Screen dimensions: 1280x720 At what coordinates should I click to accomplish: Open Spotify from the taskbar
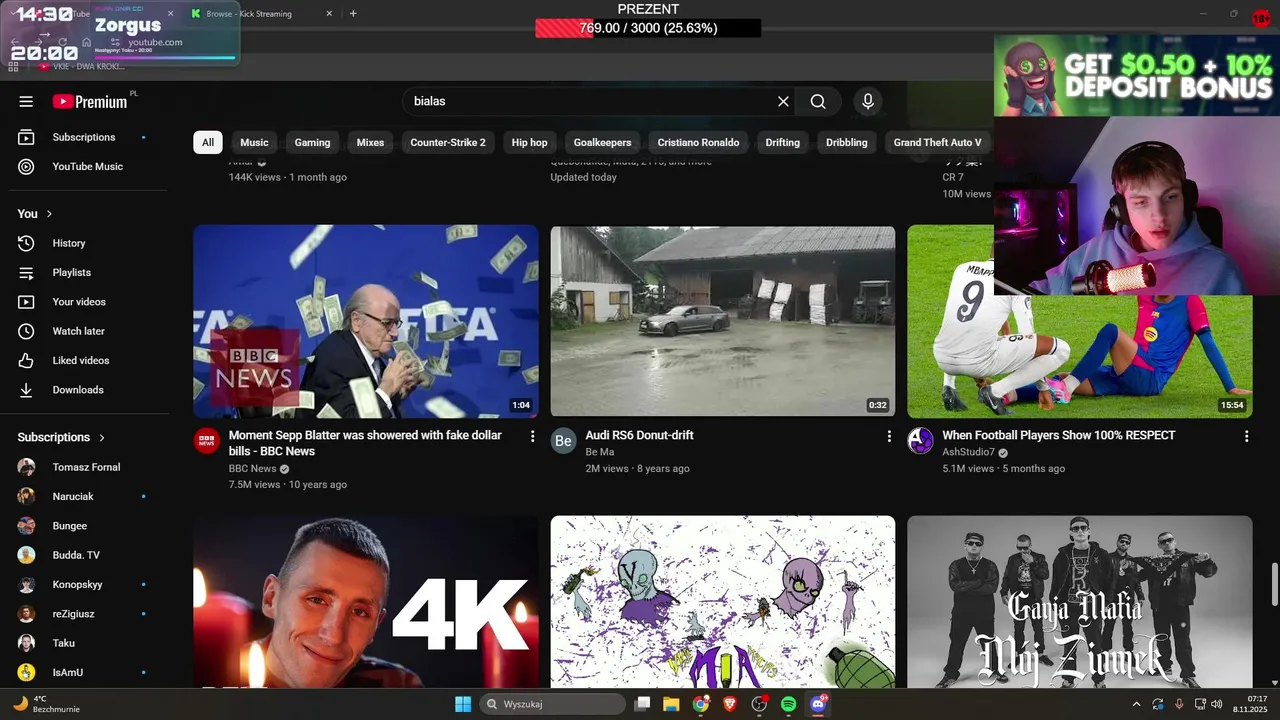click(788, 704)
